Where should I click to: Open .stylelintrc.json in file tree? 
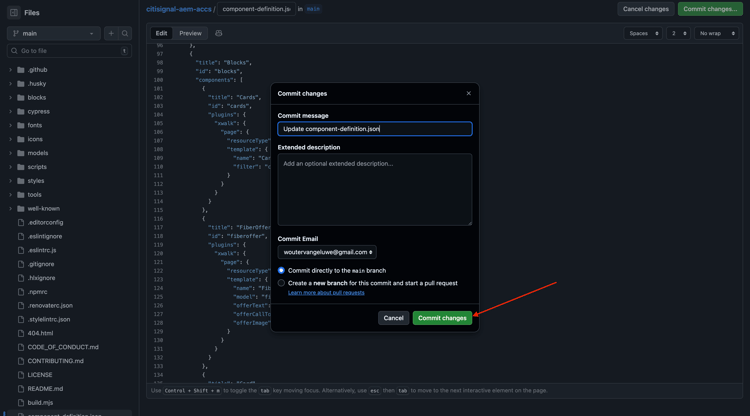point(49,319)
